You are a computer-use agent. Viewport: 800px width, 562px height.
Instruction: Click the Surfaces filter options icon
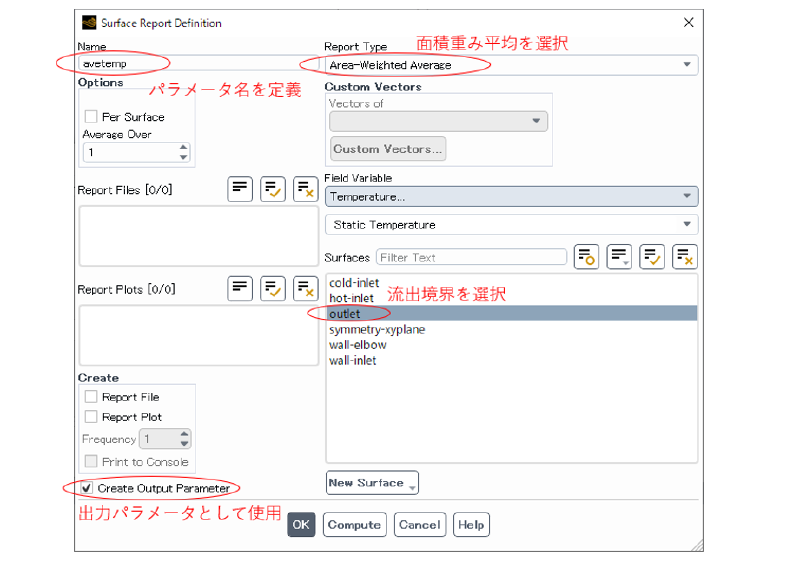click(x=587, y=257)
